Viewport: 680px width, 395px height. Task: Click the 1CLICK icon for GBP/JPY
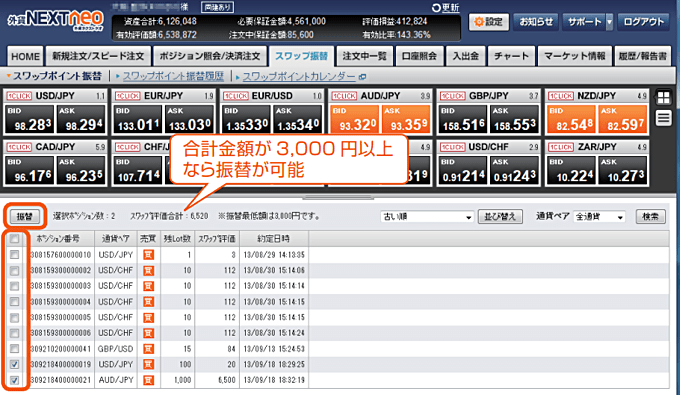coord(452,96)
